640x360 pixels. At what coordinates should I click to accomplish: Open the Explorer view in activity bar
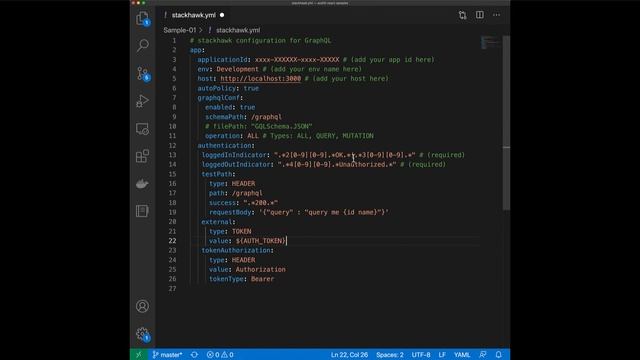click(142, 19)
